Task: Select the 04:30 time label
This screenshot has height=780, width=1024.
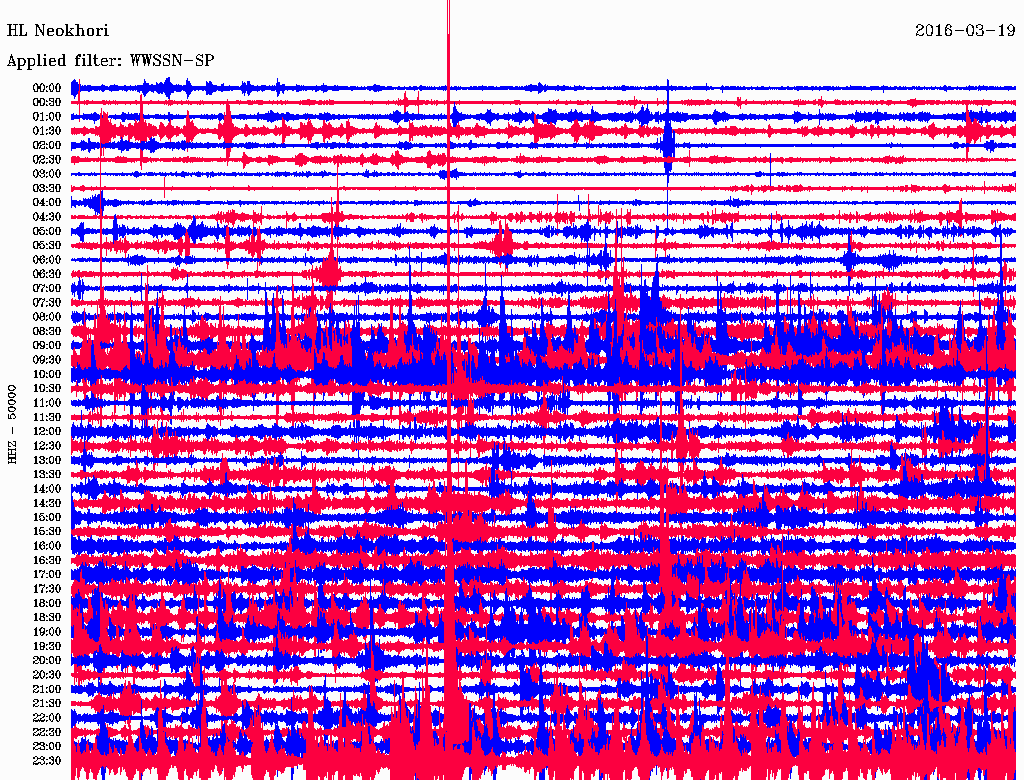Action: (47, 217)
